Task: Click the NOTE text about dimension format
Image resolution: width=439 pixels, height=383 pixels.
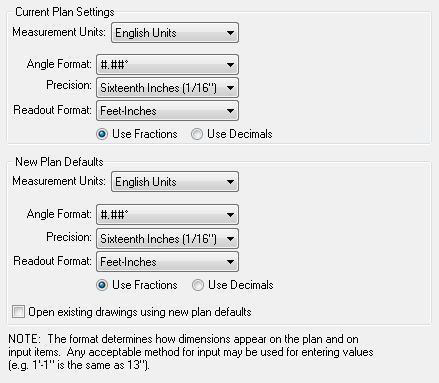Action: coord(191,352)
